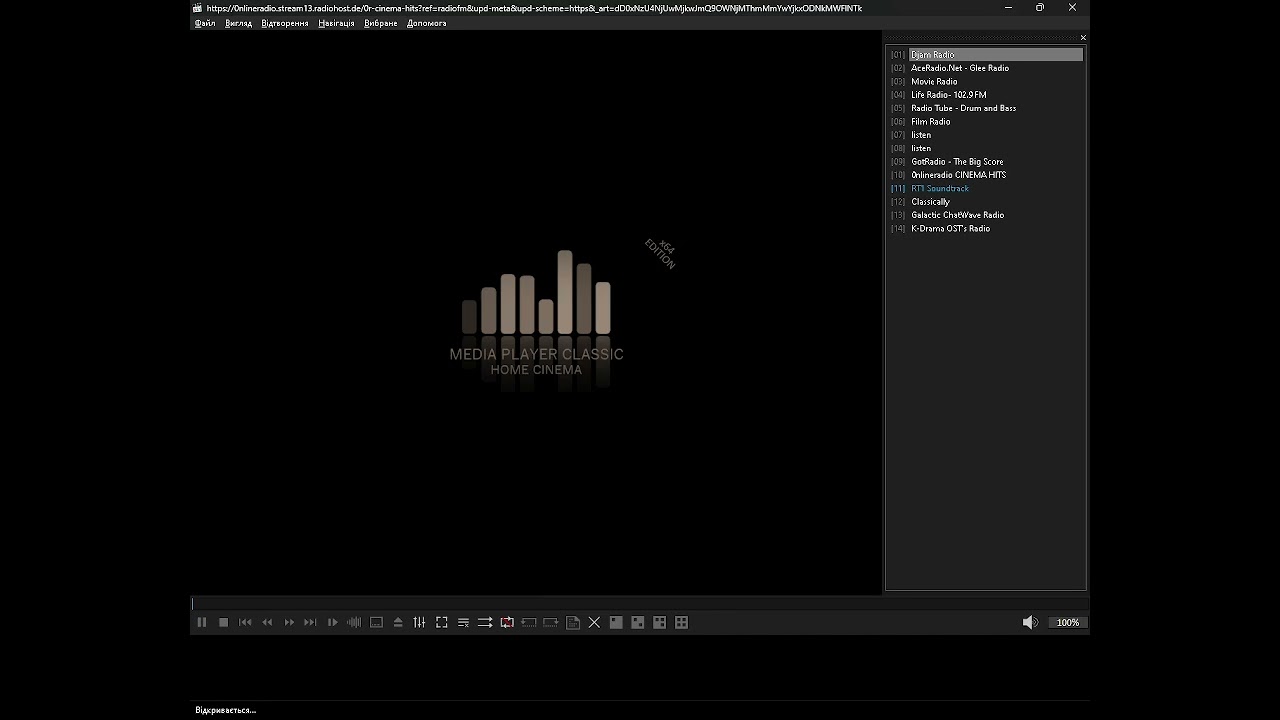Image resolution: width=1280 pixels, height=720 pixels.
Task: Restore down the player window
Action: tap(1040, 8)
